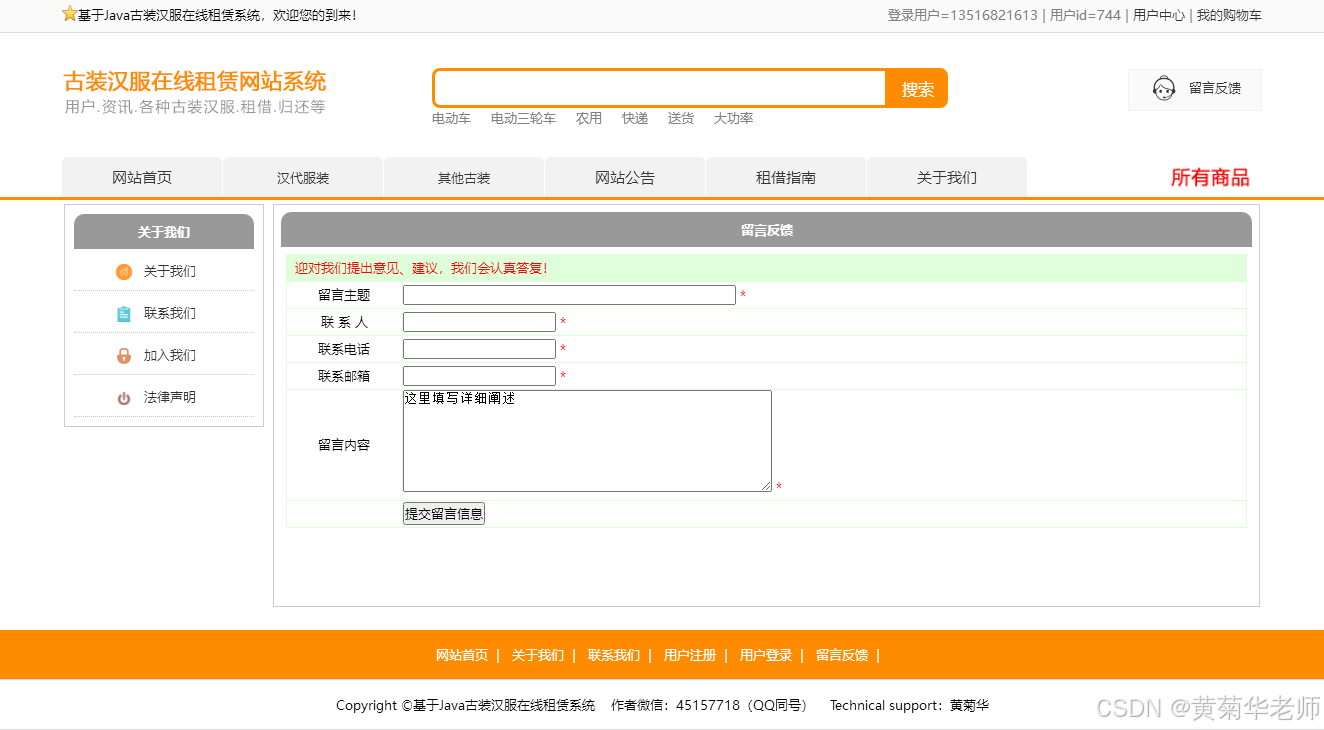The image size is (1324, 730).
Task: Click 关于我们 in the orange footer
Action: tap(538, 656)
